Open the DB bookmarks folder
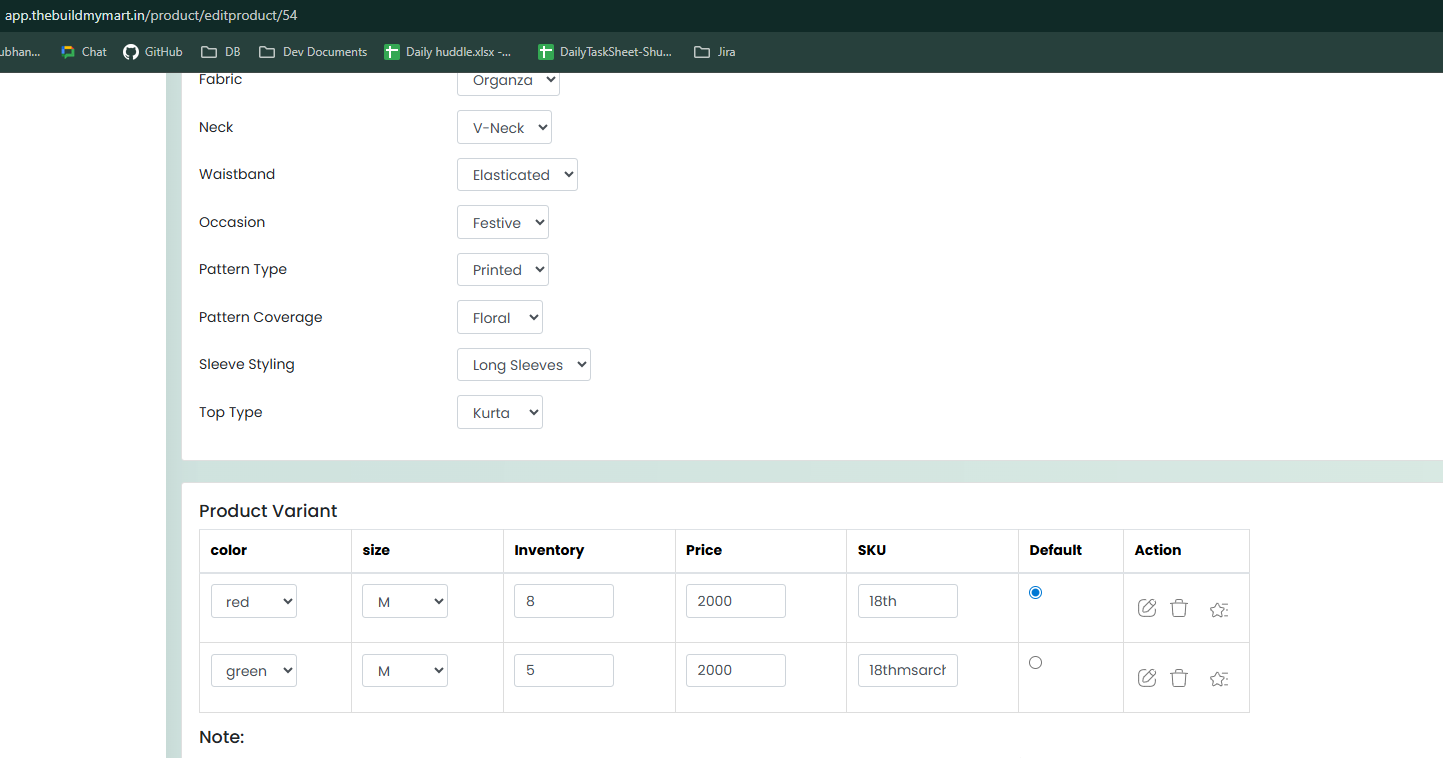The height and width of the screenshot is (758, 1443). coord(221,52)
